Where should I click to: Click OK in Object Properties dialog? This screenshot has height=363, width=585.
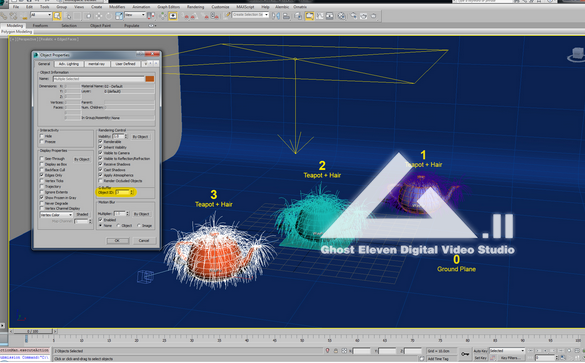(x=117, y=241)
